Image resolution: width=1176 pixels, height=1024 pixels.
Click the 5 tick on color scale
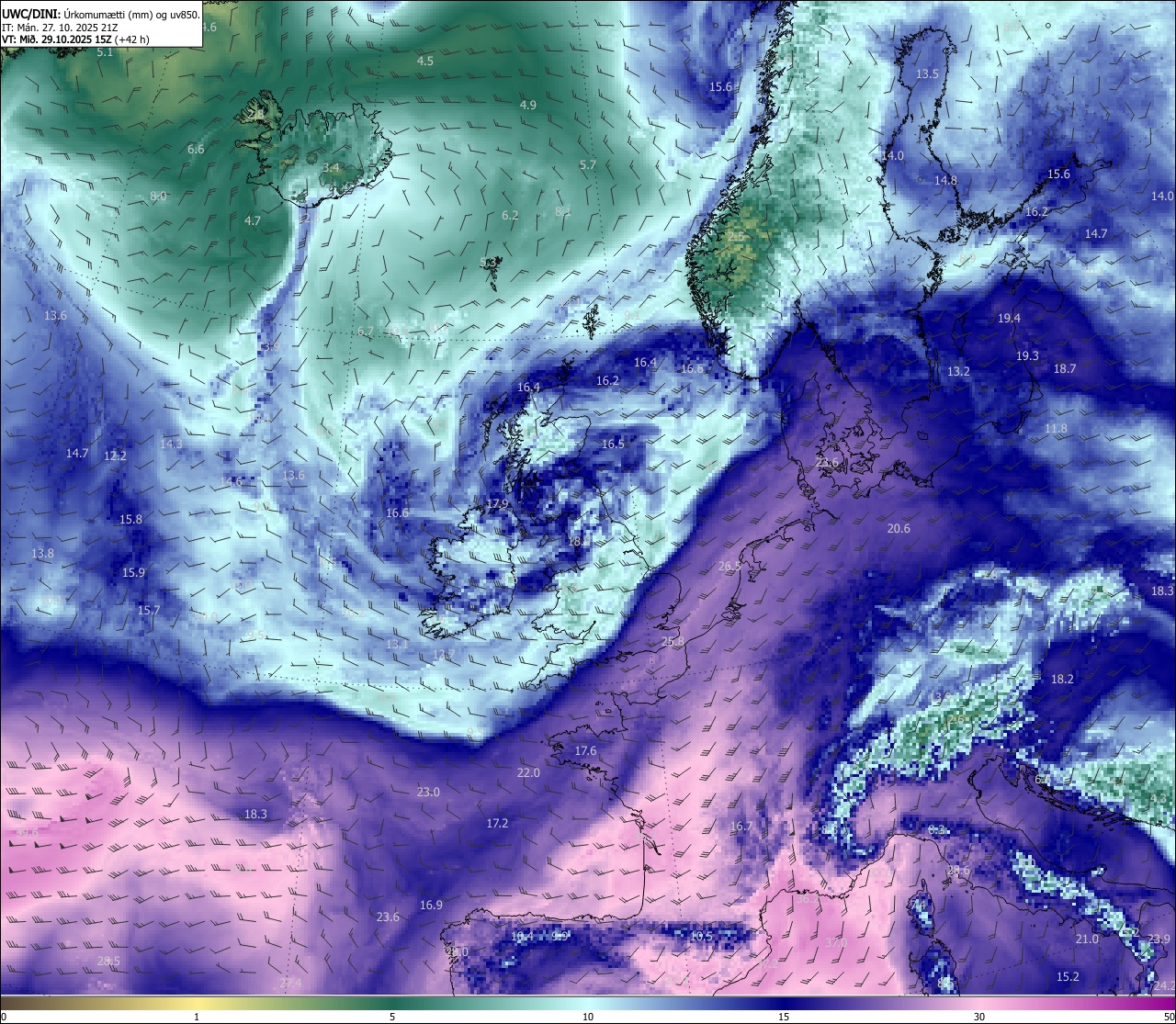[x=392, y=1017]
